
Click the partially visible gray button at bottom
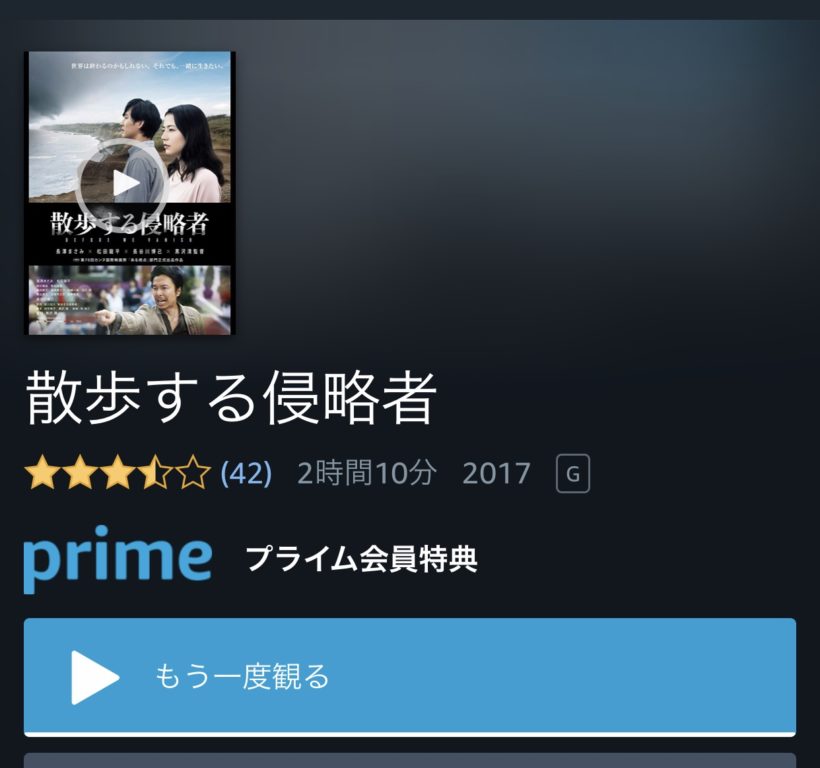coord(410,761)
